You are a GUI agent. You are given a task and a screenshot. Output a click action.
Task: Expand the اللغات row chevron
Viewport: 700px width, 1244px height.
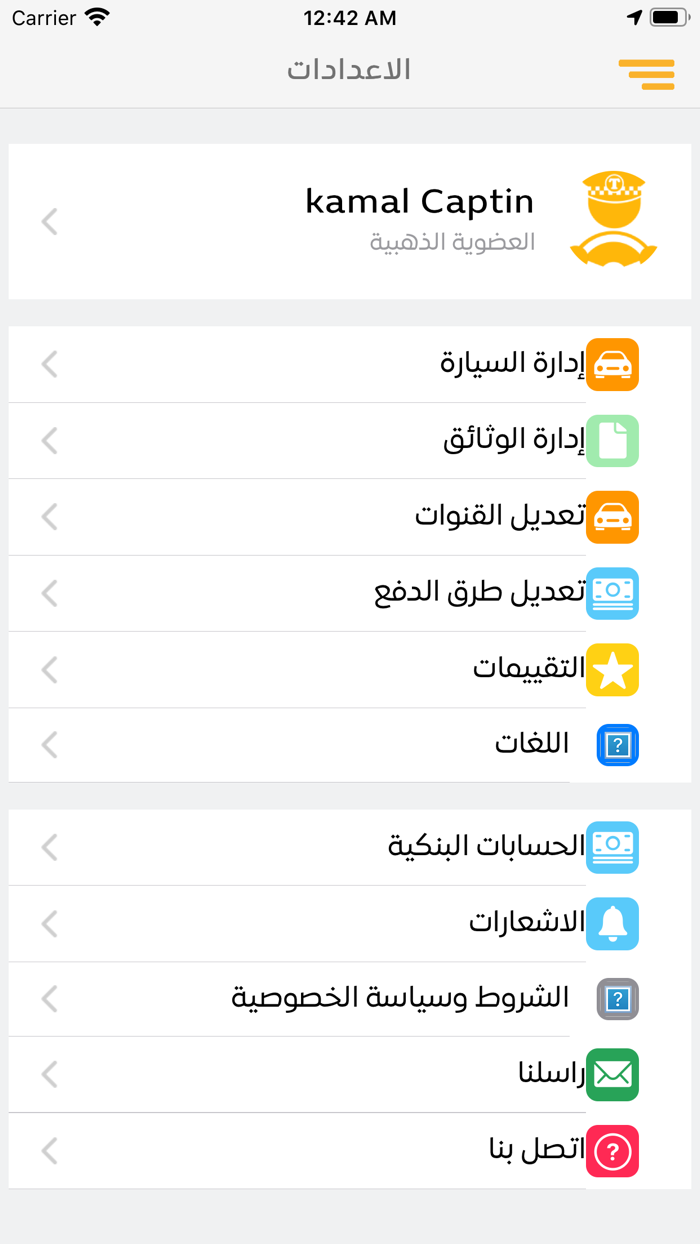(50, 745)
